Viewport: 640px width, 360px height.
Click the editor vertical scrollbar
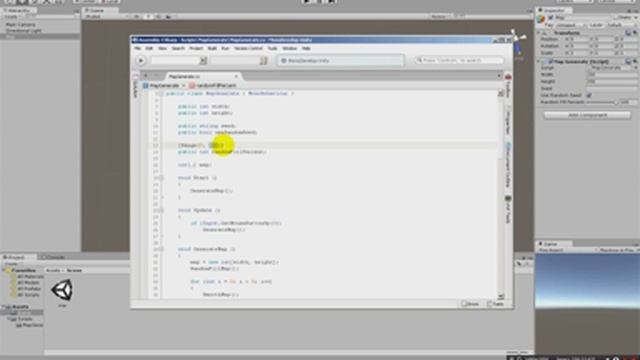501,195
